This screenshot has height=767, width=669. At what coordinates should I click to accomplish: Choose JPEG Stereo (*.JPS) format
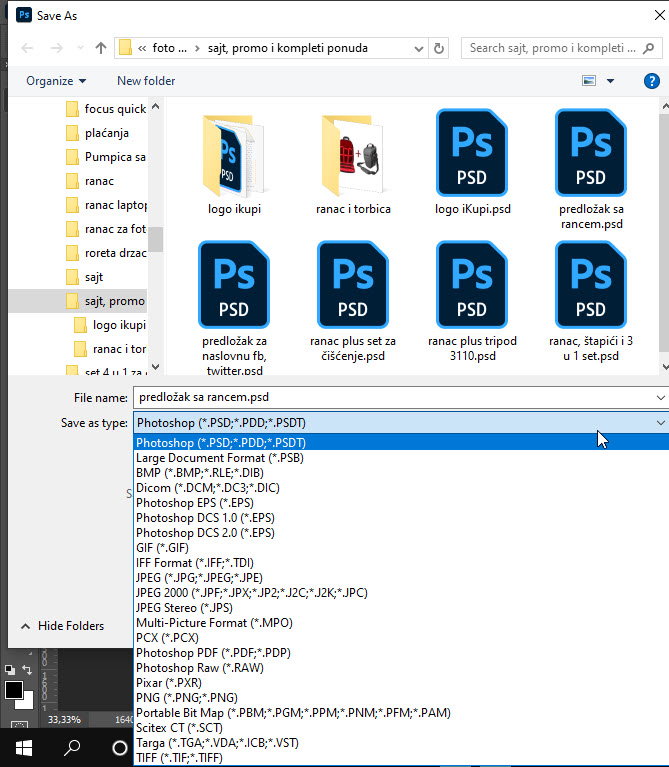click(x=401, y=608)
